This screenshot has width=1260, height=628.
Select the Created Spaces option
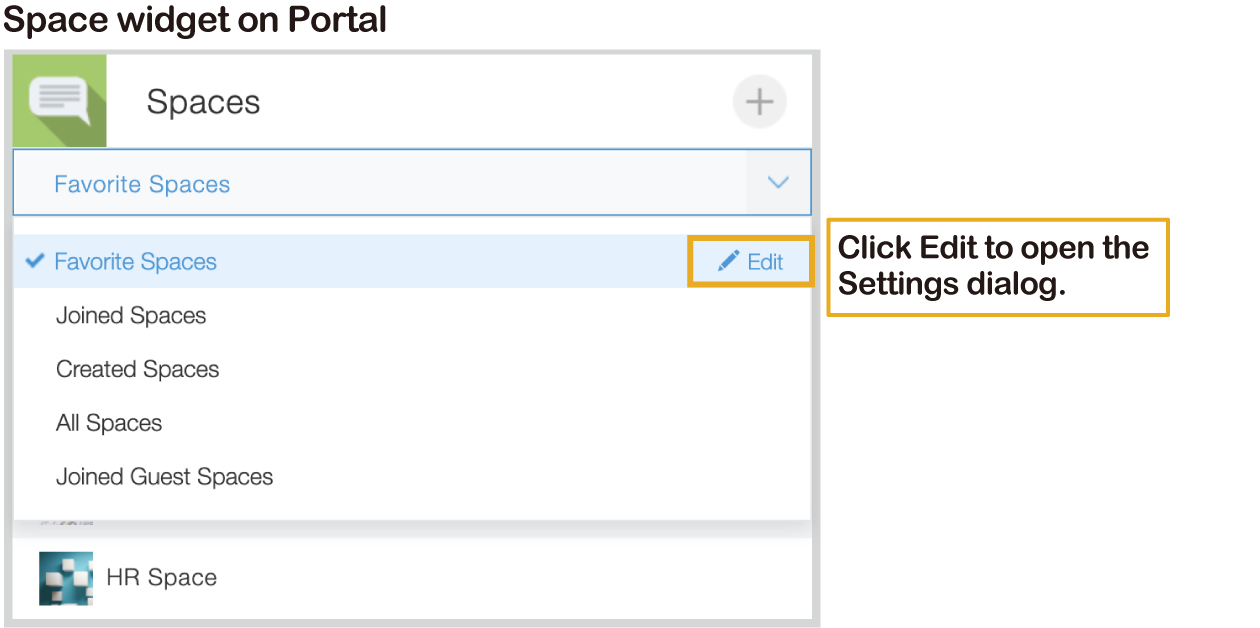138,370
